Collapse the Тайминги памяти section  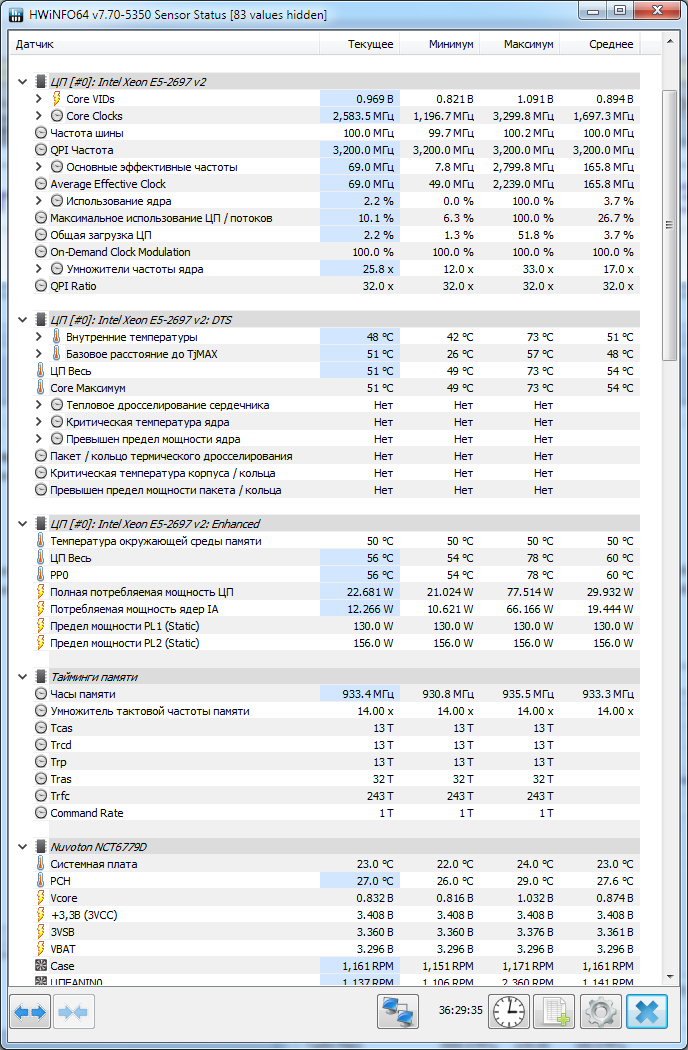23,677
